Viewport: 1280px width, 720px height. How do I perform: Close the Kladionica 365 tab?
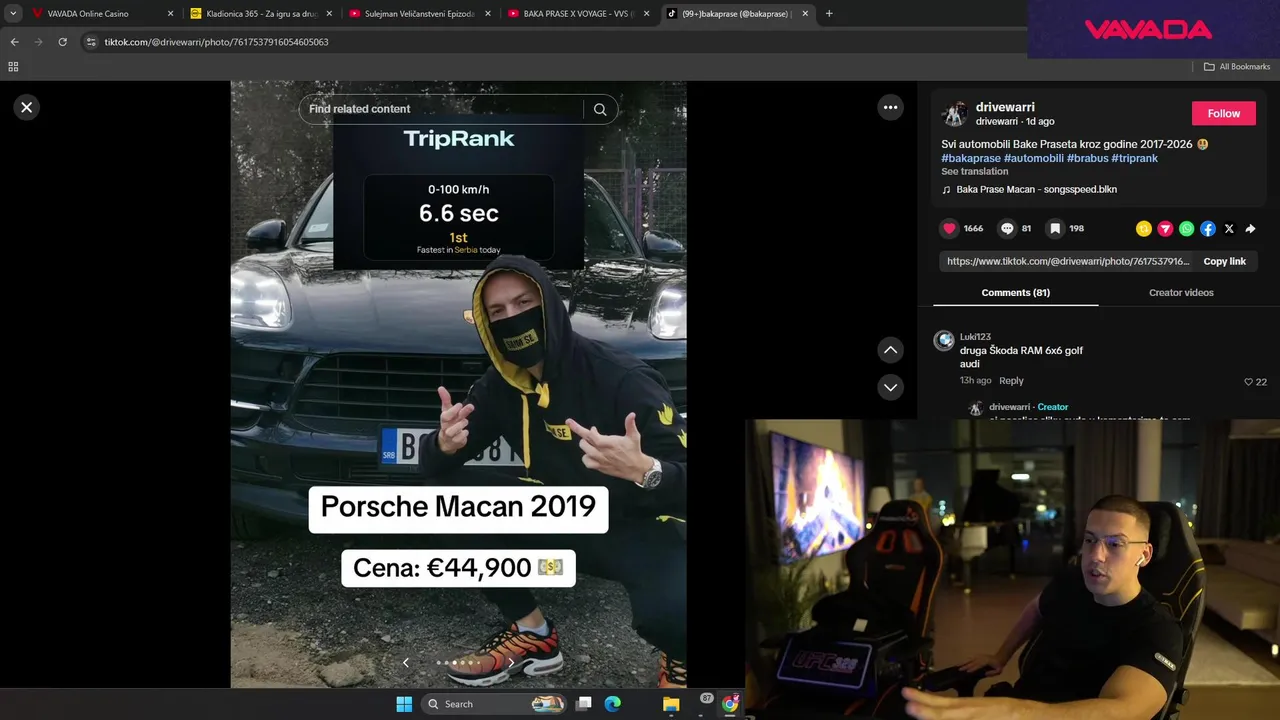pos(329,14)
